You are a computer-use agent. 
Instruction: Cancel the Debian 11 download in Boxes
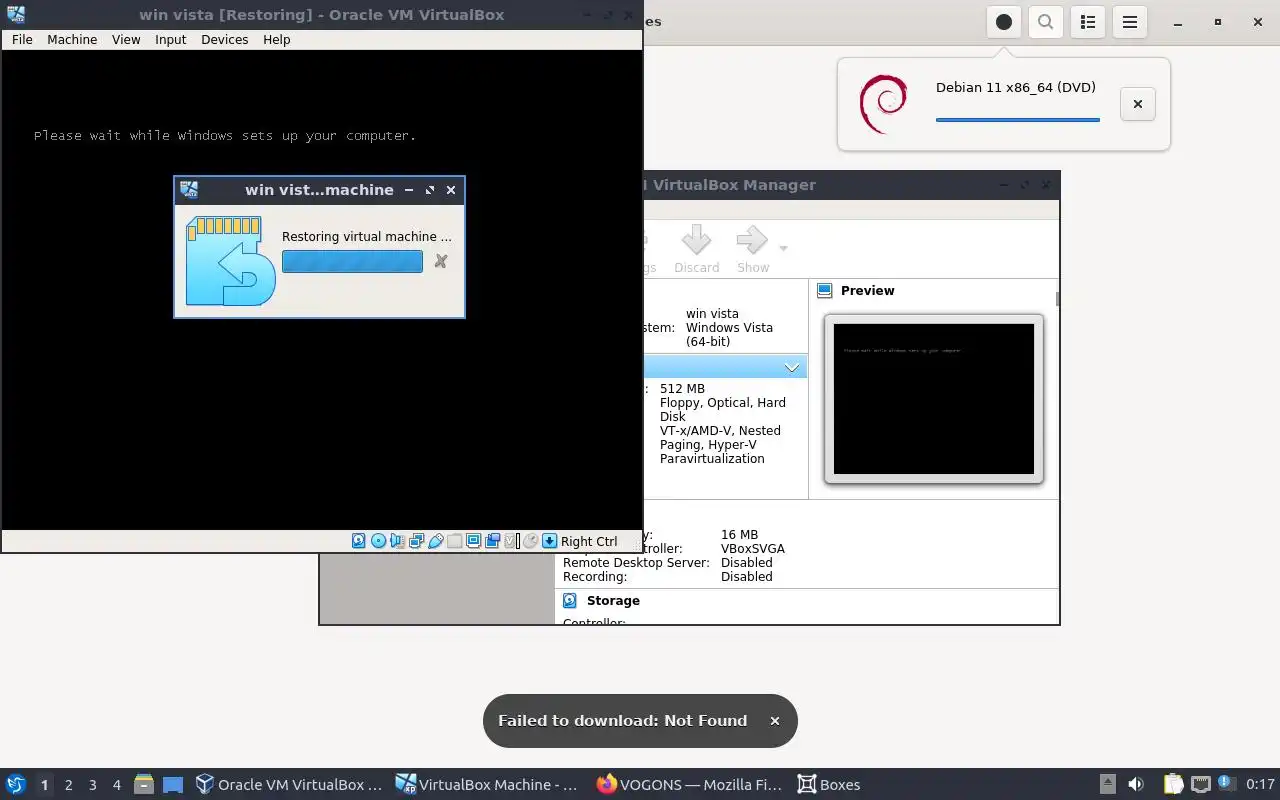point(1137,104)
